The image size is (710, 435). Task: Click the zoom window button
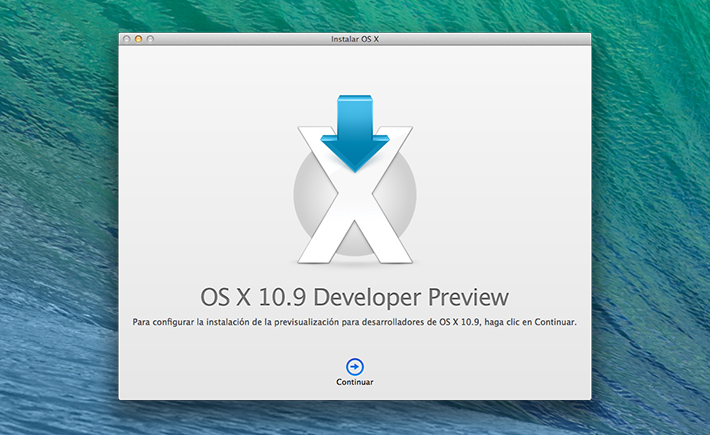150,39
